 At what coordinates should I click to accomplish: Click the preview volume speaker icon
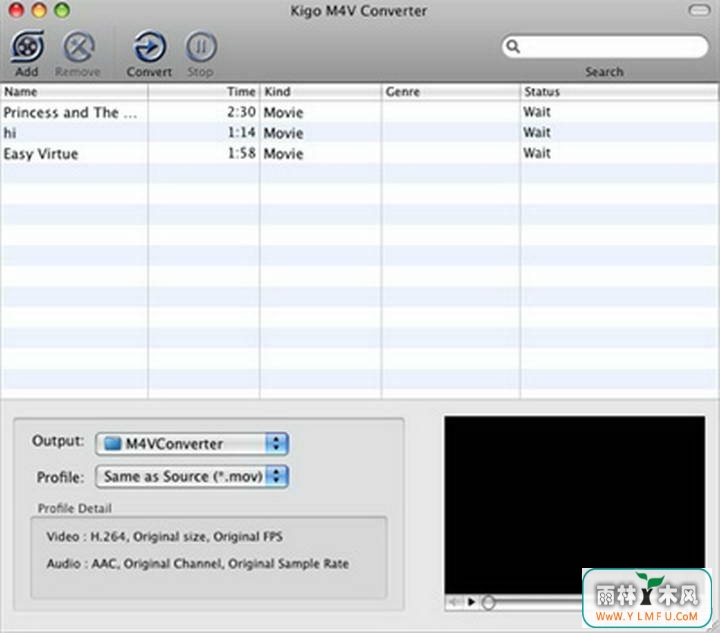455,602
